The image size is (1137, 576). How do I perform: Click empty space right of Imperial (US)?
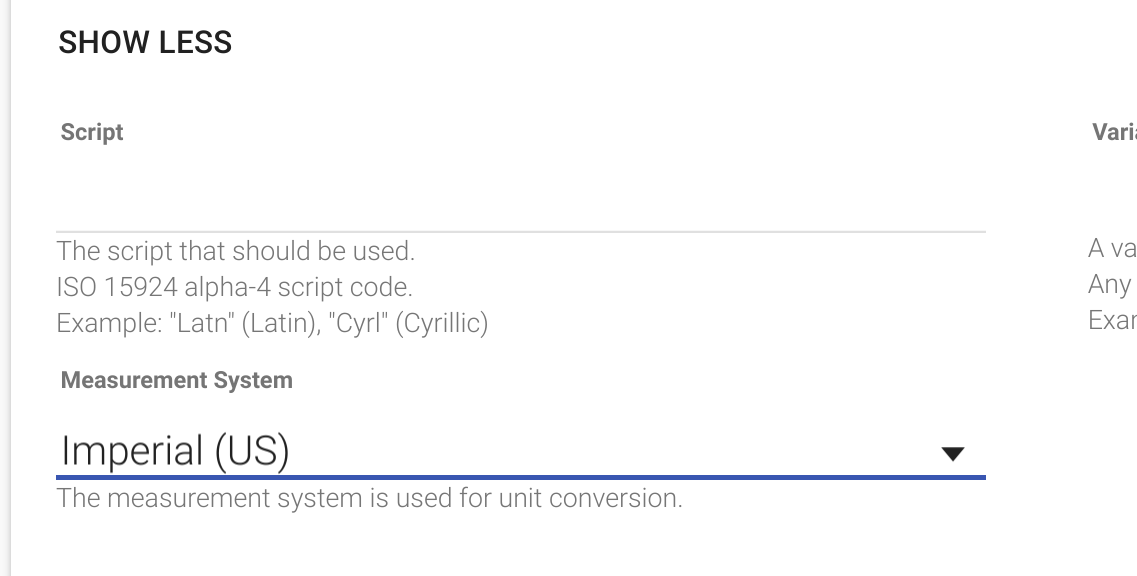tap(609, 450)
